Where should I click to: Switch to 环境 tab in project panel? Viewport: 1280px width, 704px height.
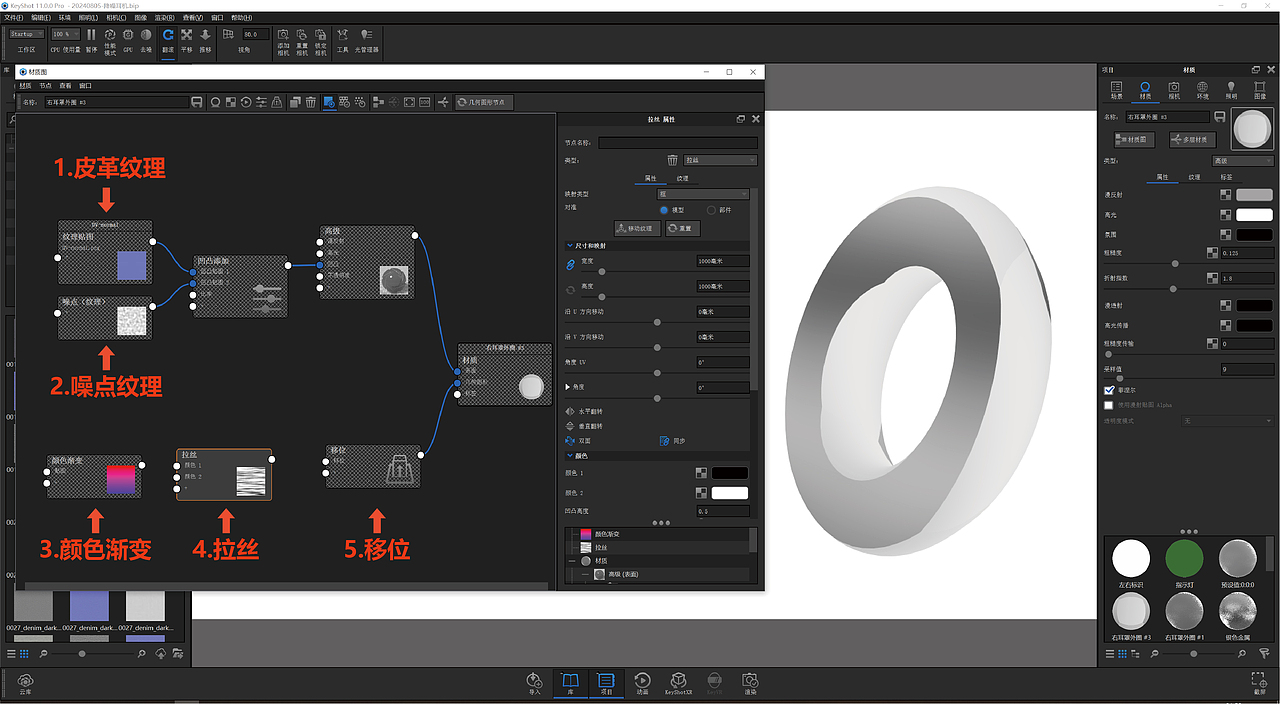tap(1202, 91)
